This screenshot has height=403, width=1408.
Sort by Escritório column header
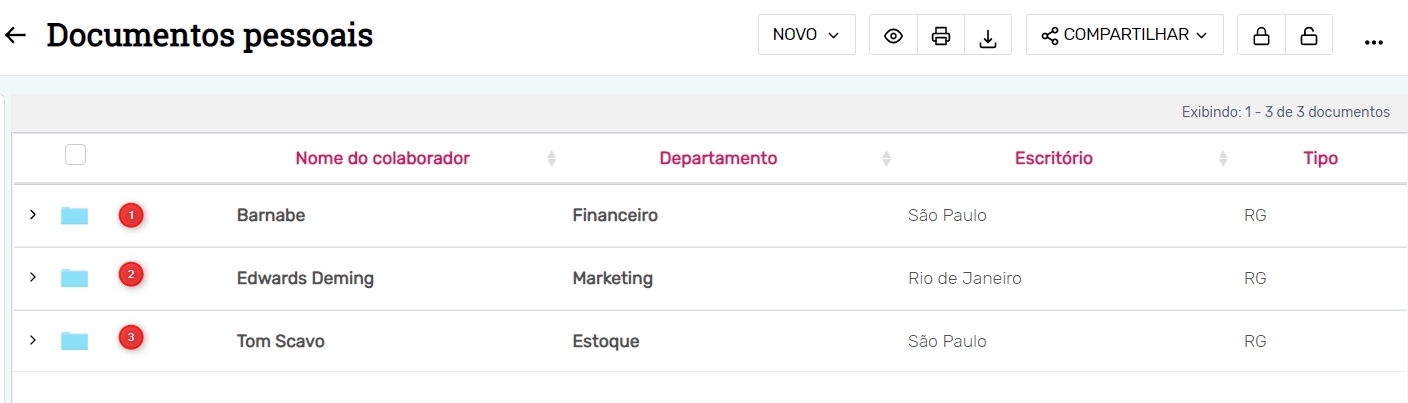click(1053, 158)
